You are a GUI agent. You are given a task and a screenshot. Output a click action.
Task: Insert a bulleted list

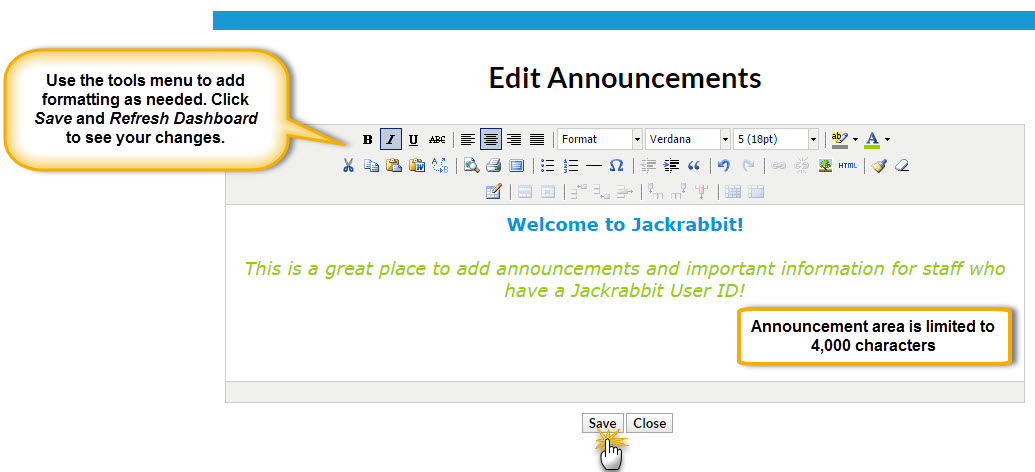(x=547, y=166)
